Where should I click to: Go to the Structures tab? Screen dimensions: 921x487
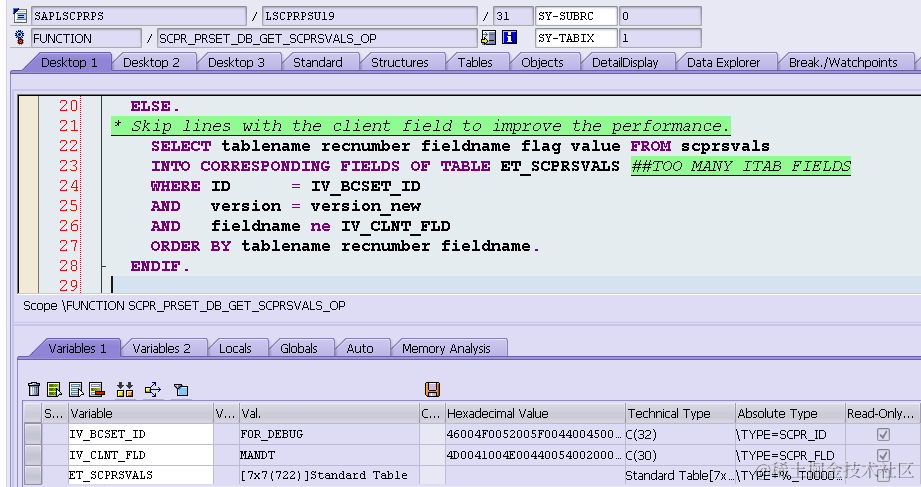coord(399,62)
